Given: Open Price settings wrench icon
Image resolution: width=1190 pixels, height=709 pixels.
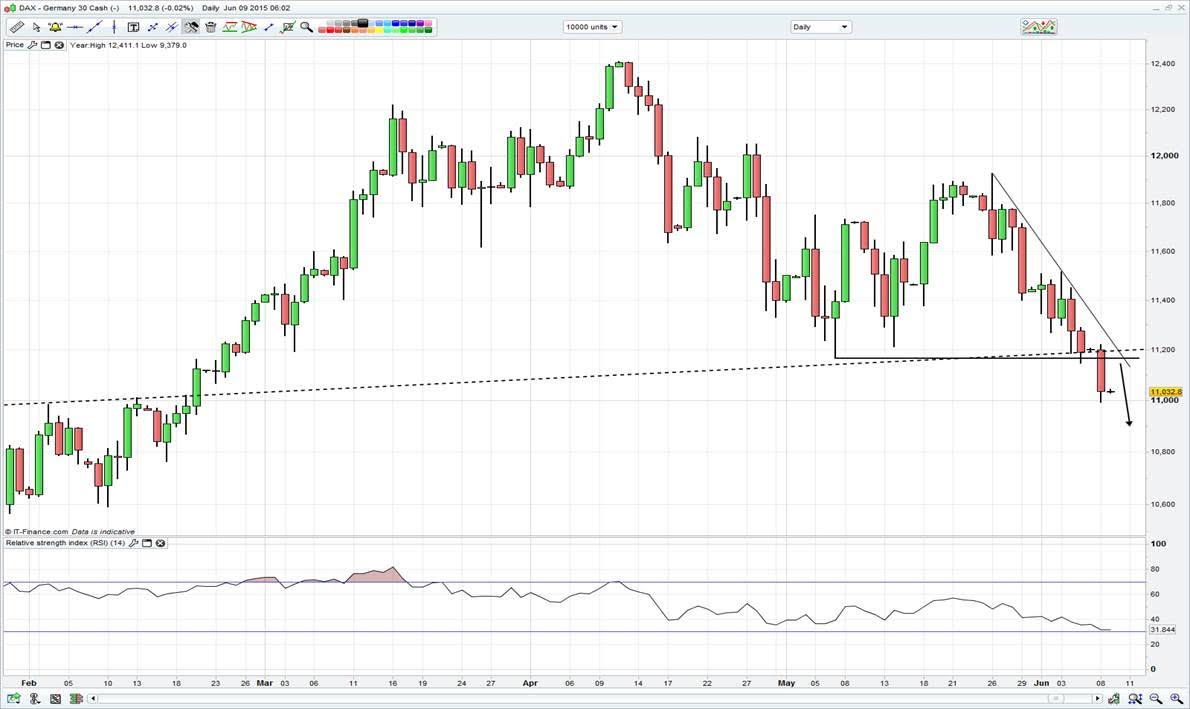Looking at the screenshot, I should click(33, 45).
